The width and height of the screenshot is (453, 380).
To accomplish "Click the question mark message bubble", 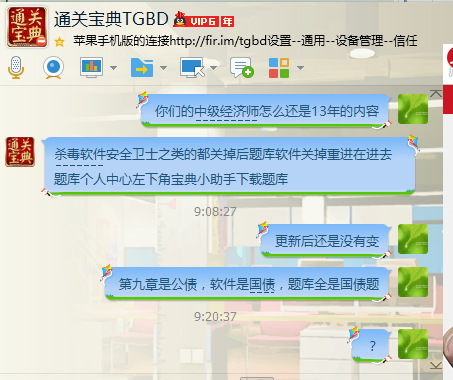I will tap(372, 346).
